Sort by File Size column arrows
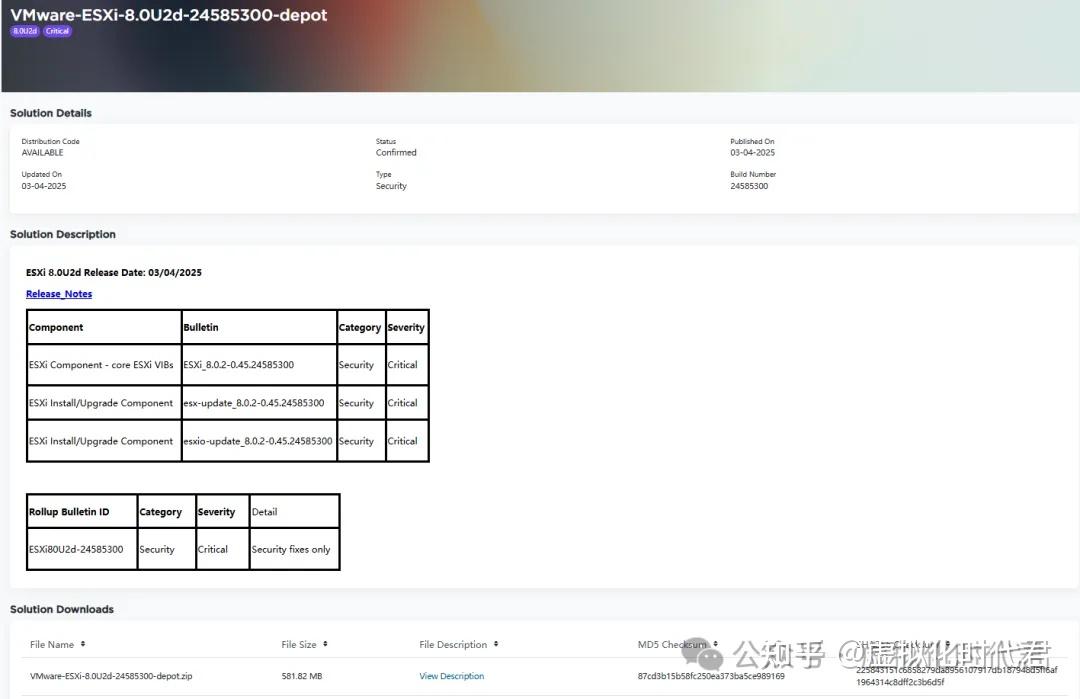1080x699 pixels. coord(325,645)
